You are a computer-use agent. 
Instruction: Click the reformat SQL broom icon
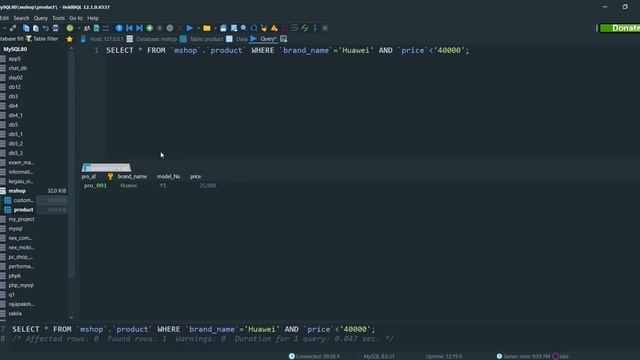click(264, 28)
